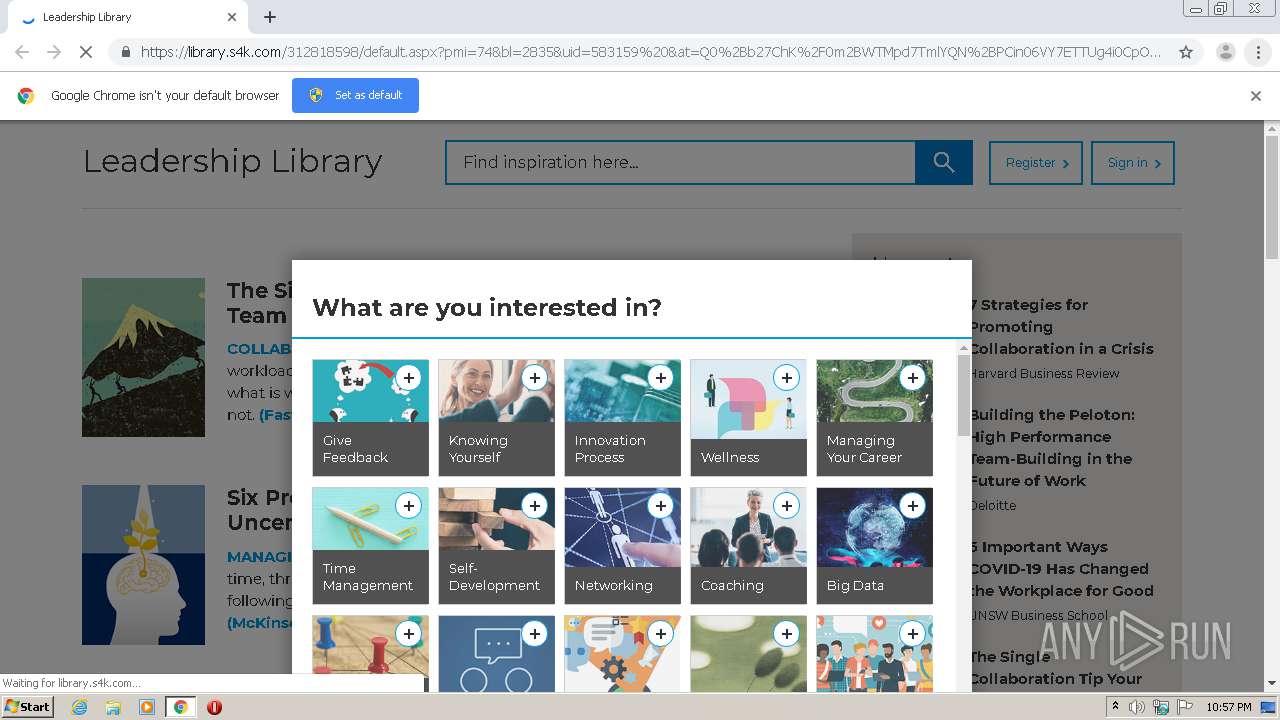Open the Windows Start menu
The width and height of the screenshot is (1280, 720).
coord(27,707)
